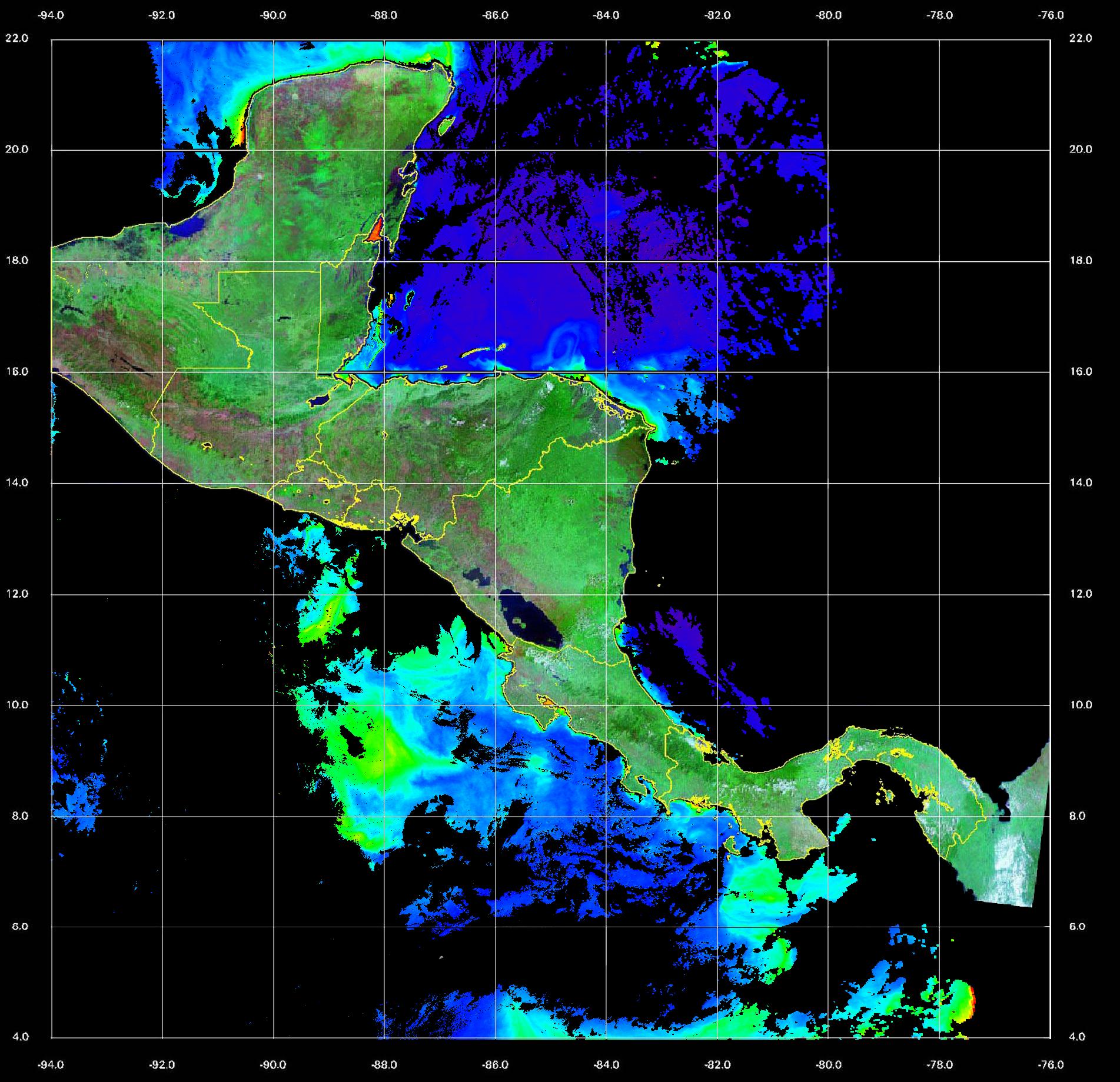Select the top axis label -86.0
The image size is (1120, 1082).
495,16
